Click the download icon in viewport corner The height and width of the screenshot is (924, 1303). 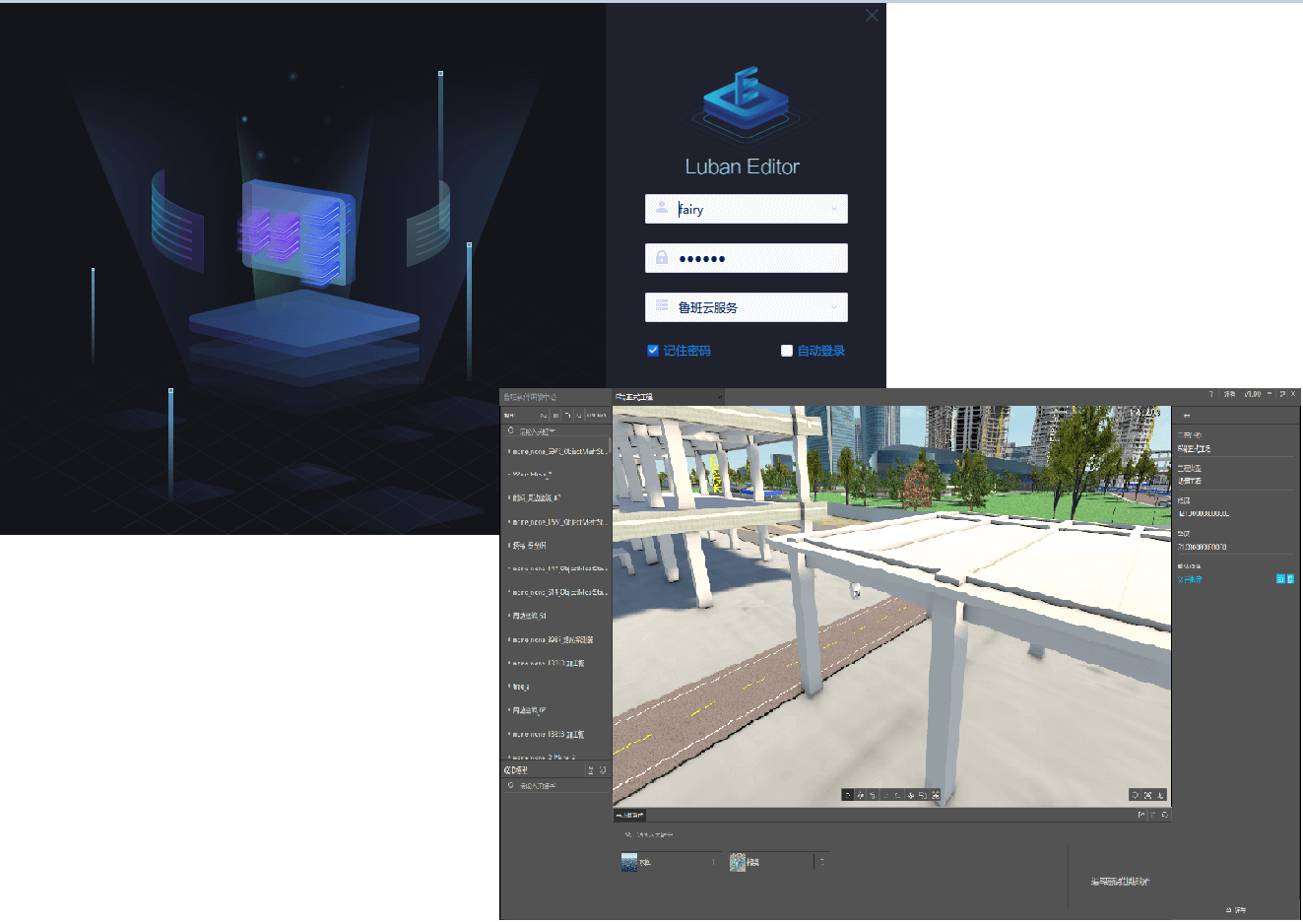click(x=1160, y=795)
